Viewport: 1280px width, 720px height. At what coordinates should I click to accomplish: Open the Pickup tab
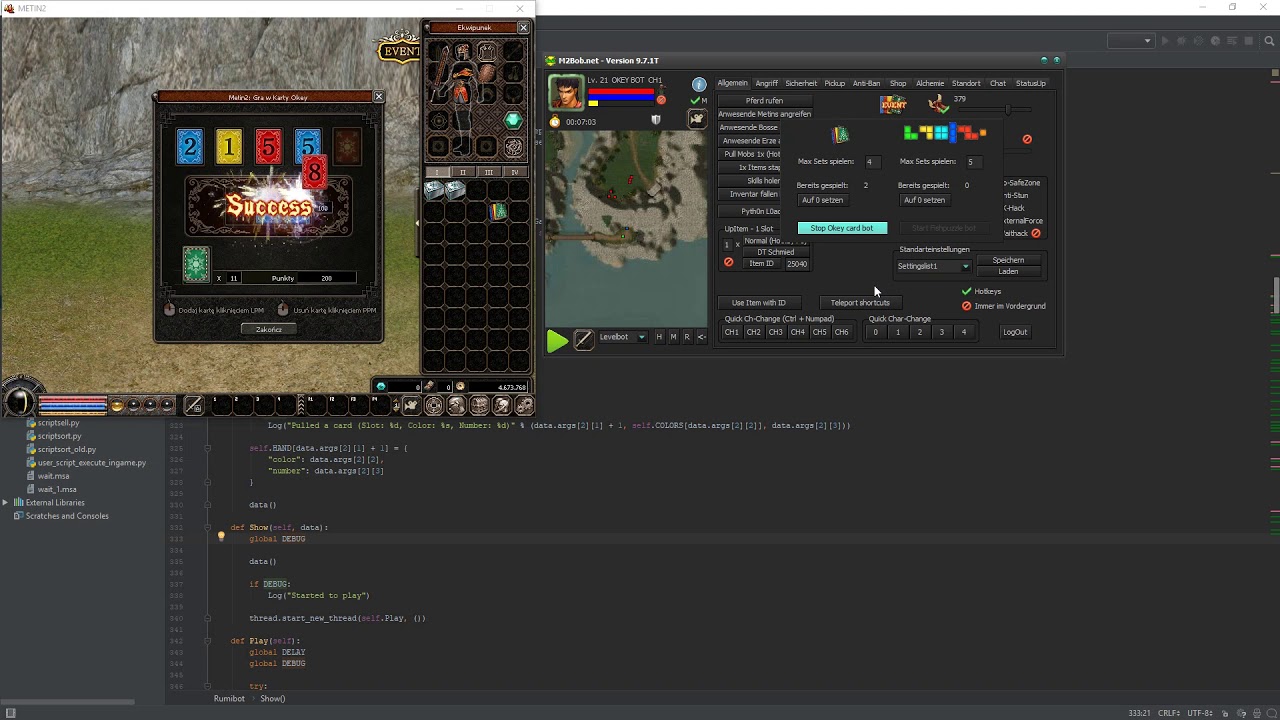(835, 83)
